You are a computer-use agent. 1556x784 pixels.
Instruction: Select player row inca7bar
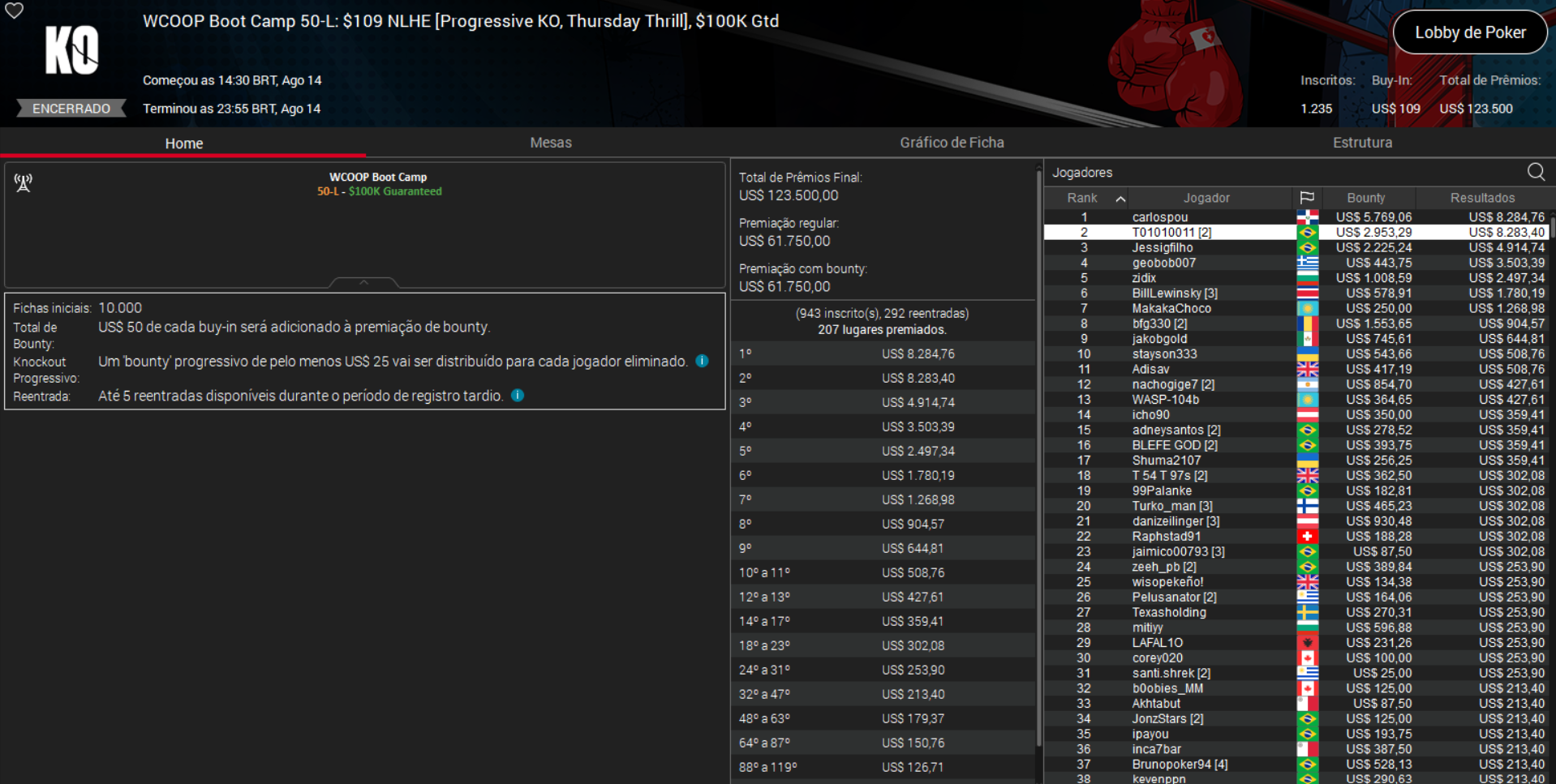(x=1296, y=749)
